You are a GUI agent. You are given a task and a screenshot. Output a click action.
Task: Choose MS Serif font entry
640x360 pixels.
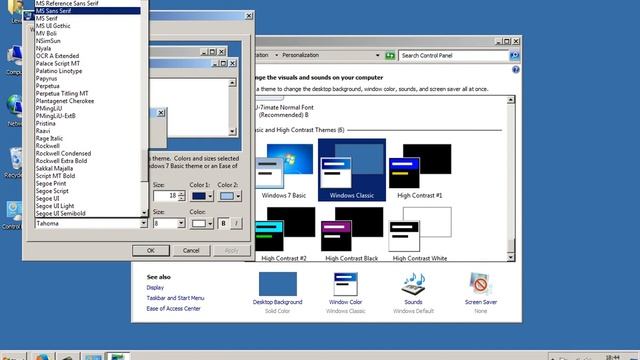tap(47, 18)
